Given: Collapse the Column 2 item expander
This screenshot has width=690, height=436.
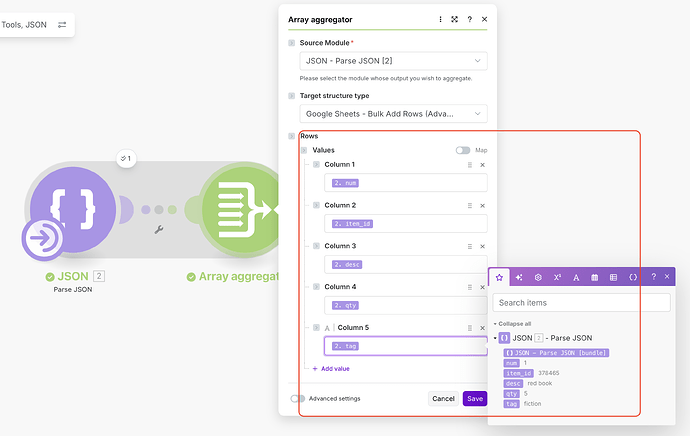Looking at the screenshot, I should pyautogui.click(x=316, y=205).
